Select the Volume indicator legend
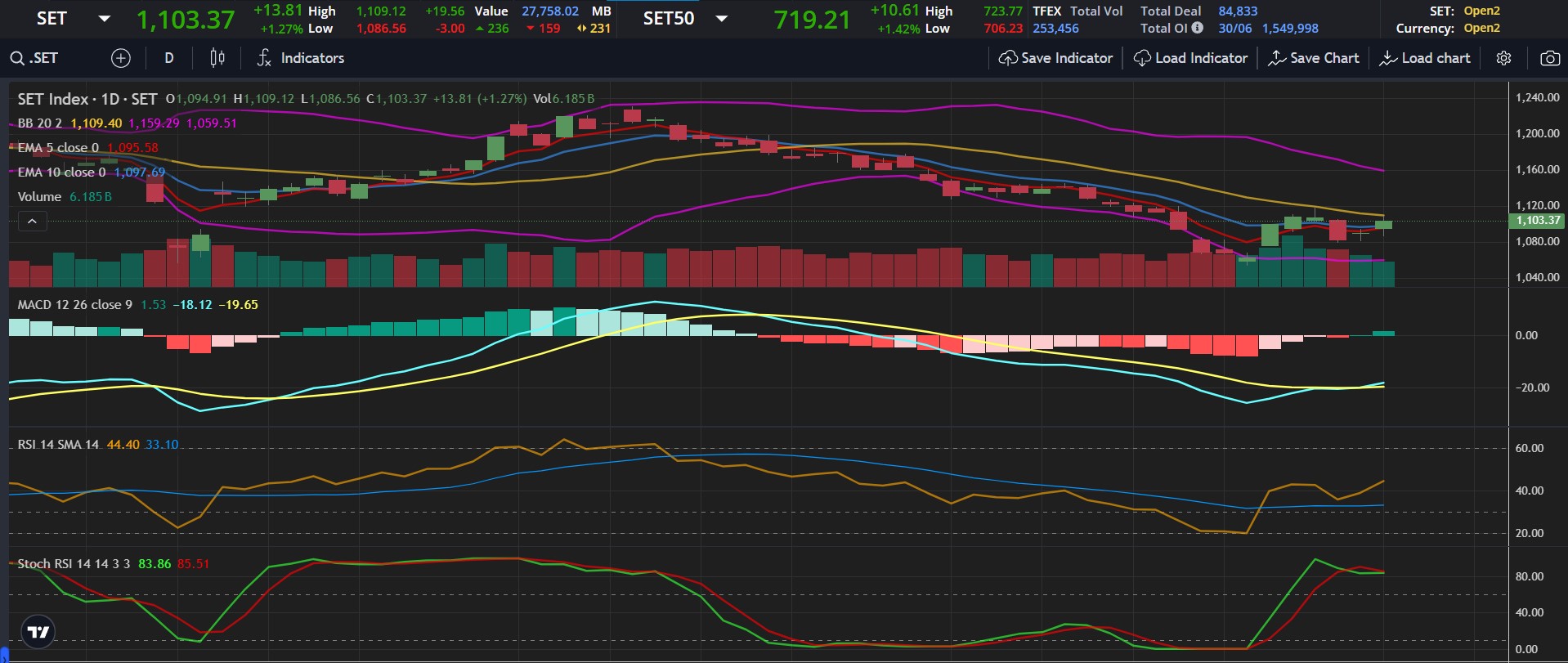Viewport: 1568px width, 663px height. (x=39, y=197)
